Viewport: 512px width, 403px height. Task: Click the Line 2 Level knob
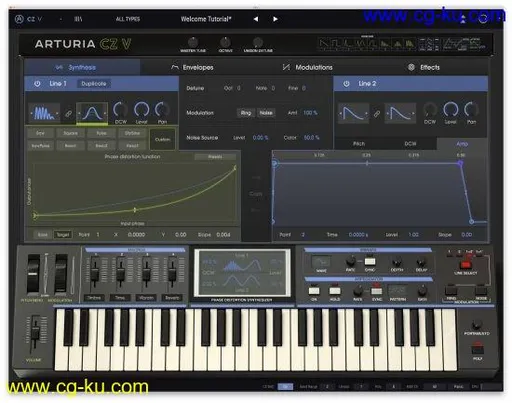(450, 110)
